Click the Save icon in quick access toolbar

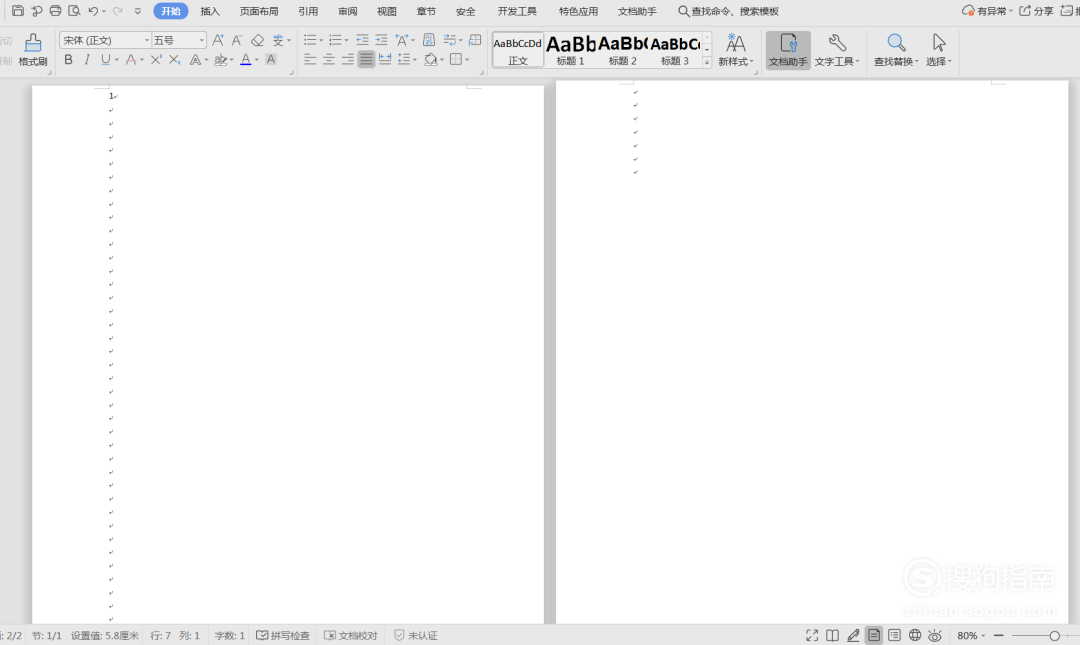tap(18, 11)
